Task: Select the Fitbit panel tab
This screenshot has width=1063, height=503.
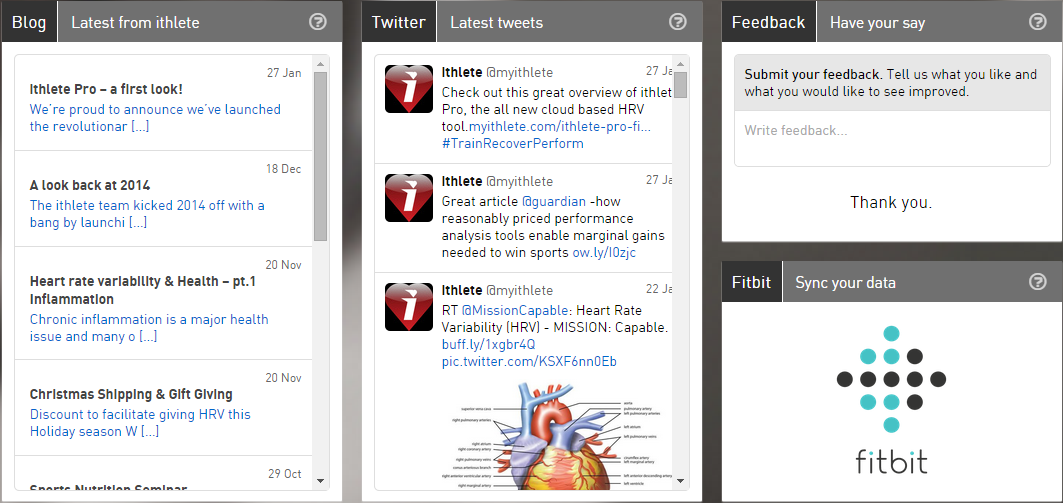Action: coord(752,281)
